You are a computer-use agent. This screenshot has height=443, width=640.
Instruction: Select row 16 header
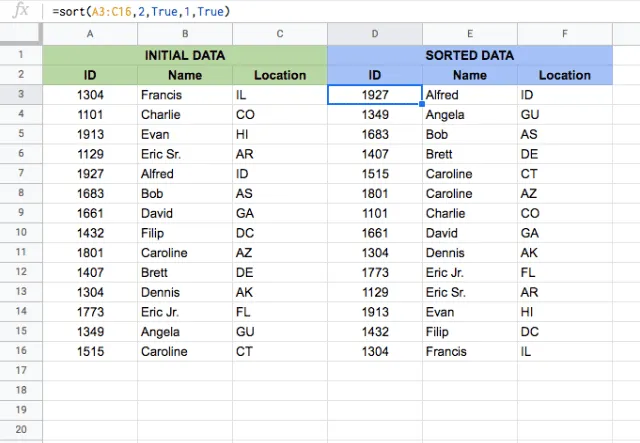pos(21,351)
